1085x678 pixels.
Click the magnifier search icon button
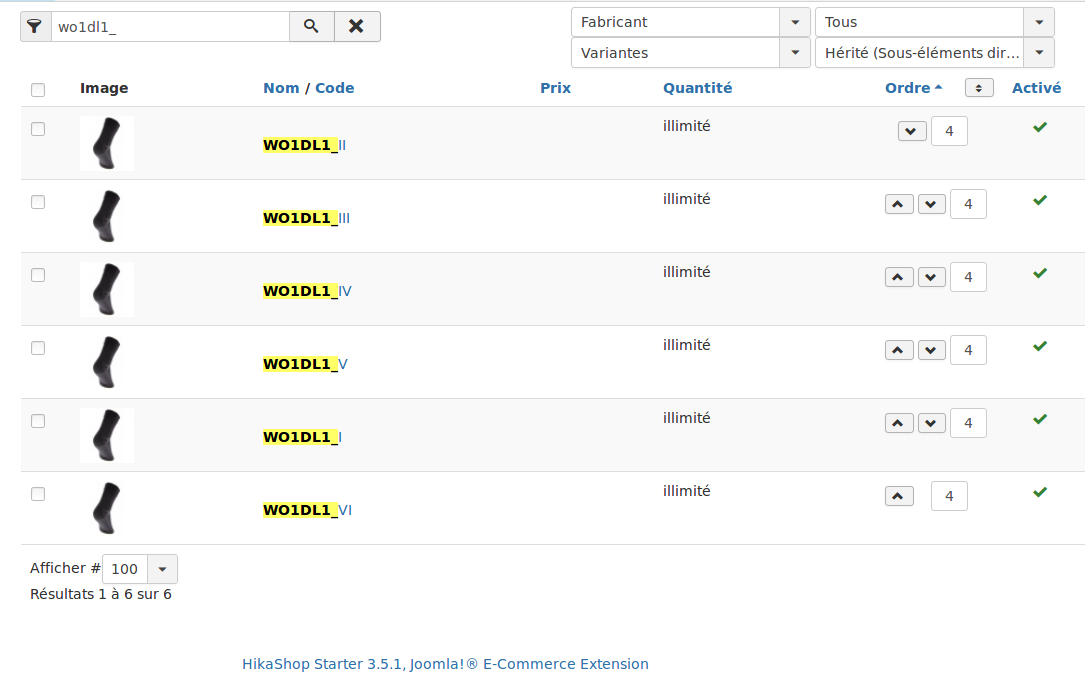tap(311, 27)
